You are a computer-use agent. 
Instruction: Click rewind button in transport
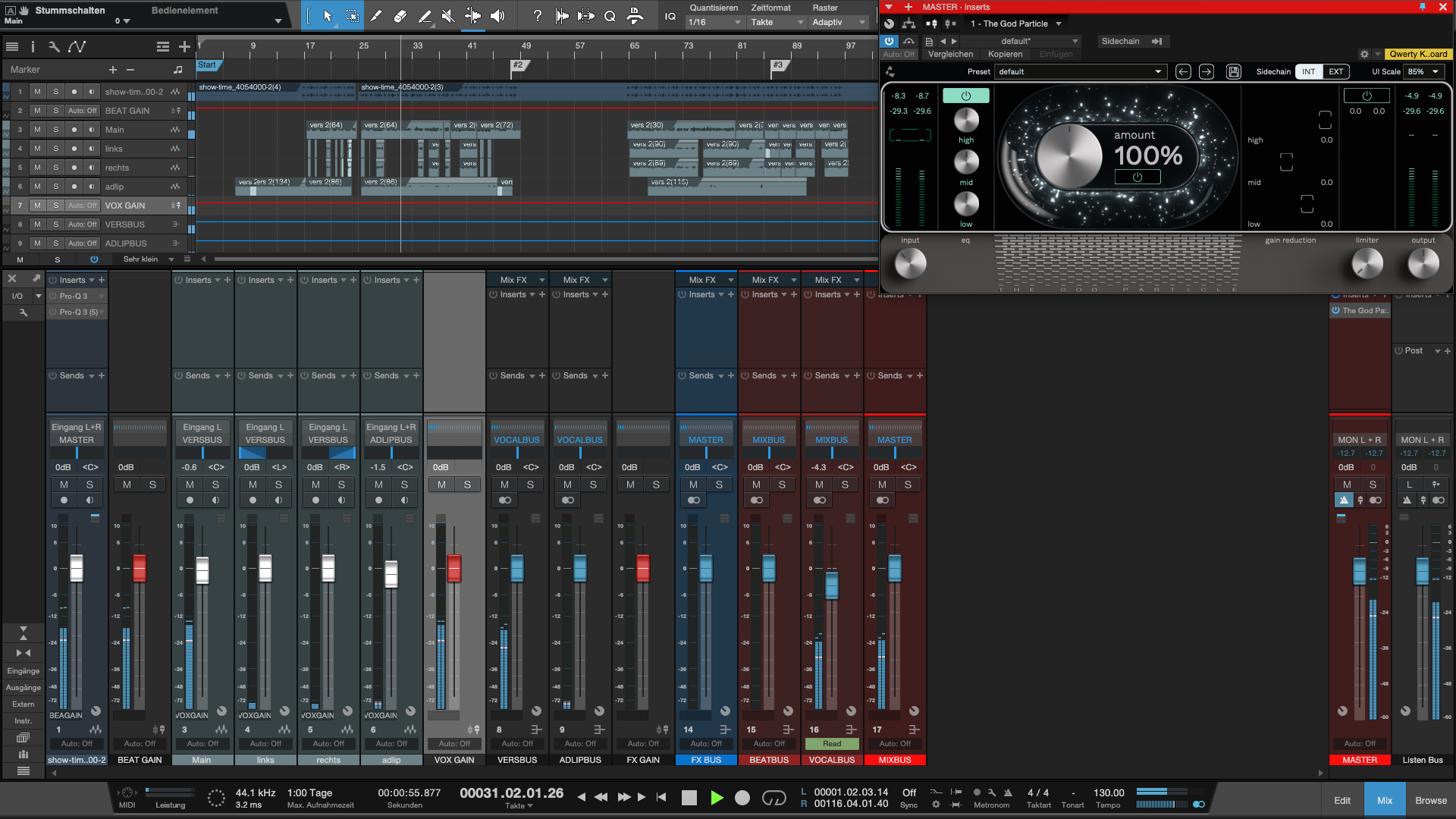[601, 797]
